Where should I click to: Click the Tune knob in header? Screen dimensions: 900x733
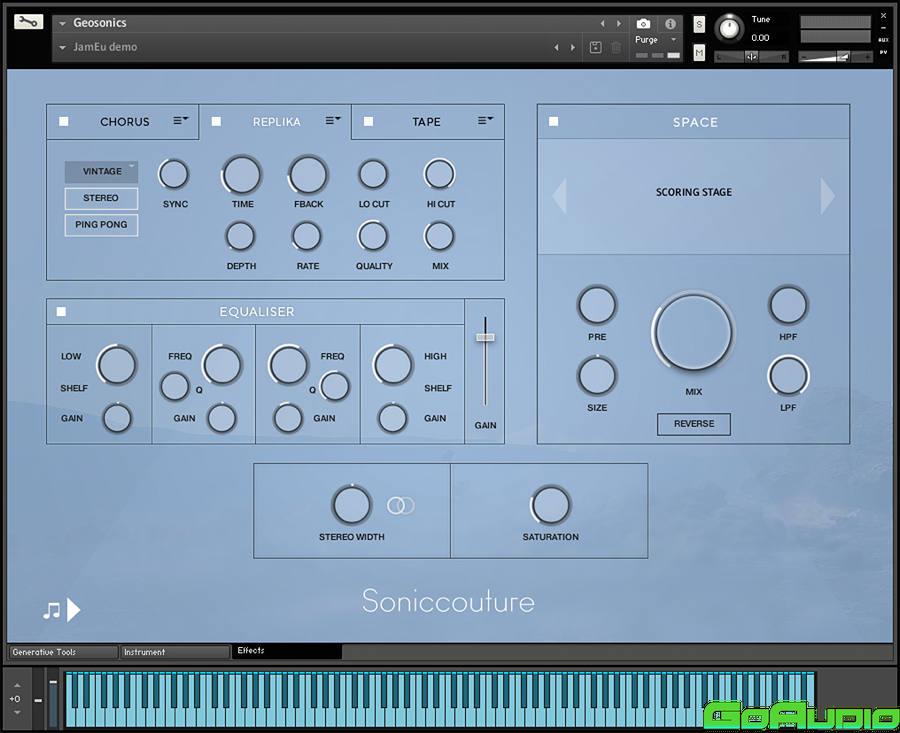click(729, 28)
